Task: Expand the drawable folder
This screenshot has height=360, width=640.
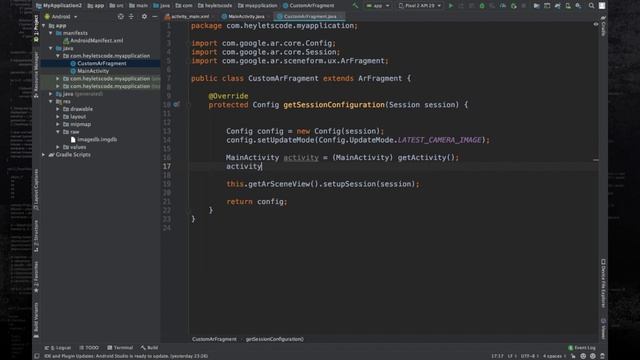Action: (58, 109)
